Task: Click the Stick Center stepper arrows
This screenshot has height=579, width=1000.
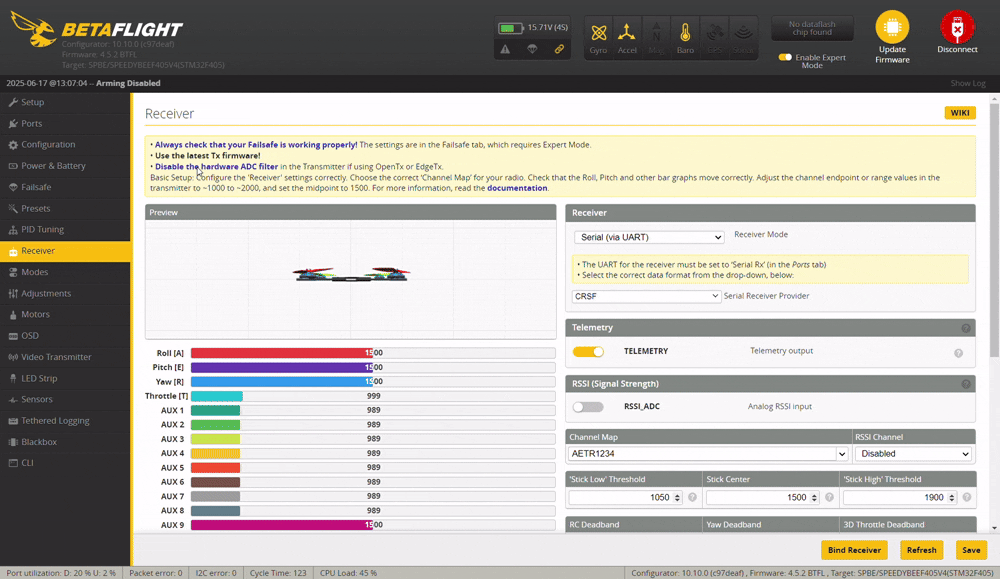Action: point(814,497)
